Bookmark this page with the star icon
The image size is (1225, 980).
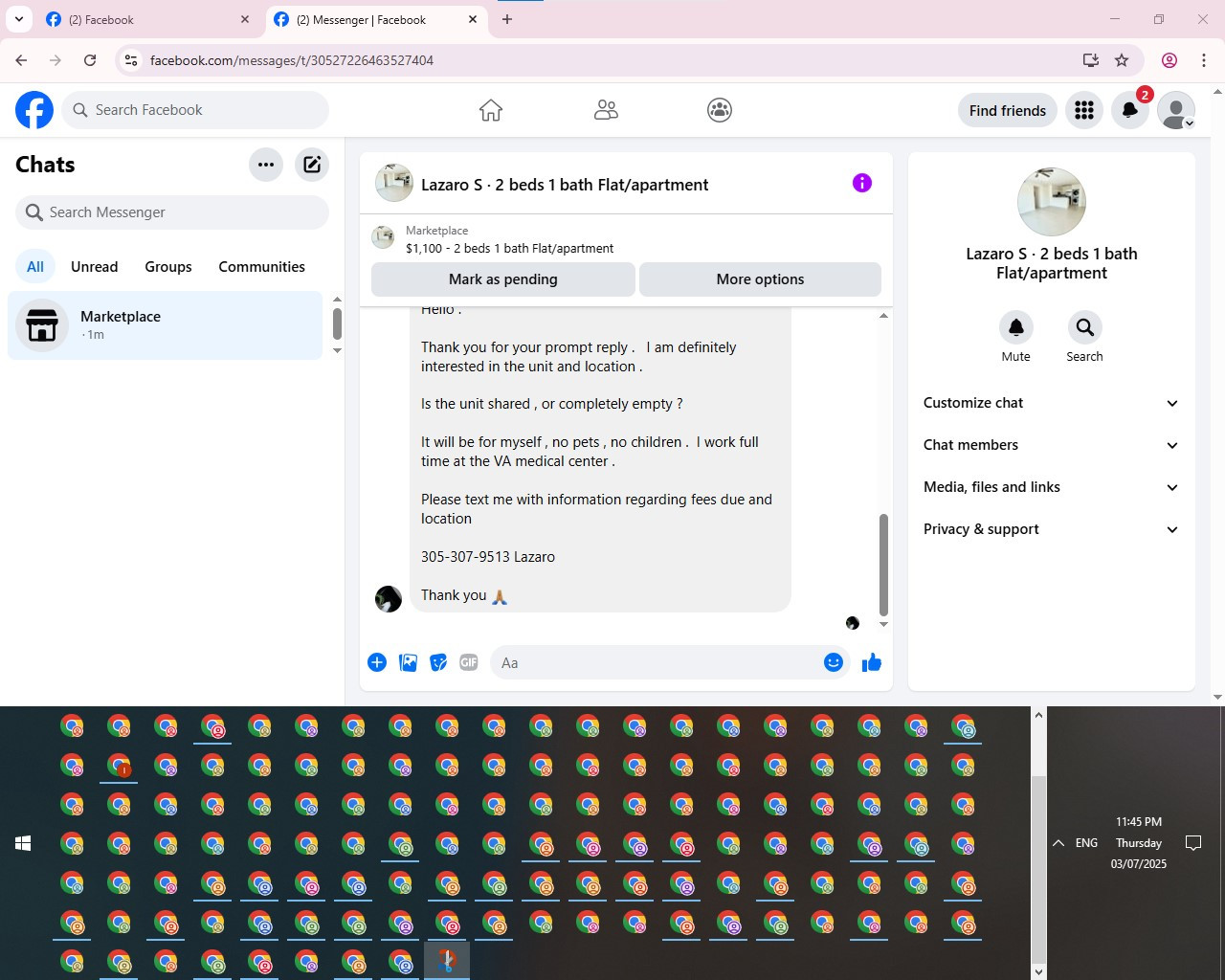tap(1122, 60)
